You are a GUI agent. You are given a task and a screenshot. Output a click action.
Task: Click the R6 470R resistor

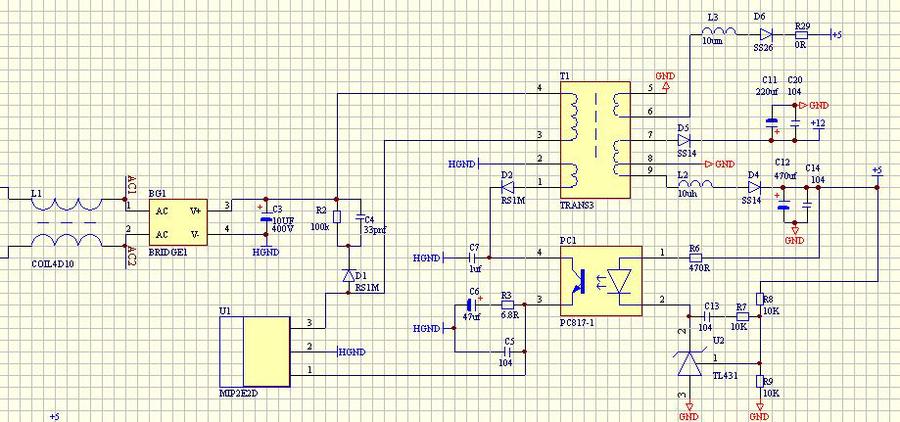[697, 256]
